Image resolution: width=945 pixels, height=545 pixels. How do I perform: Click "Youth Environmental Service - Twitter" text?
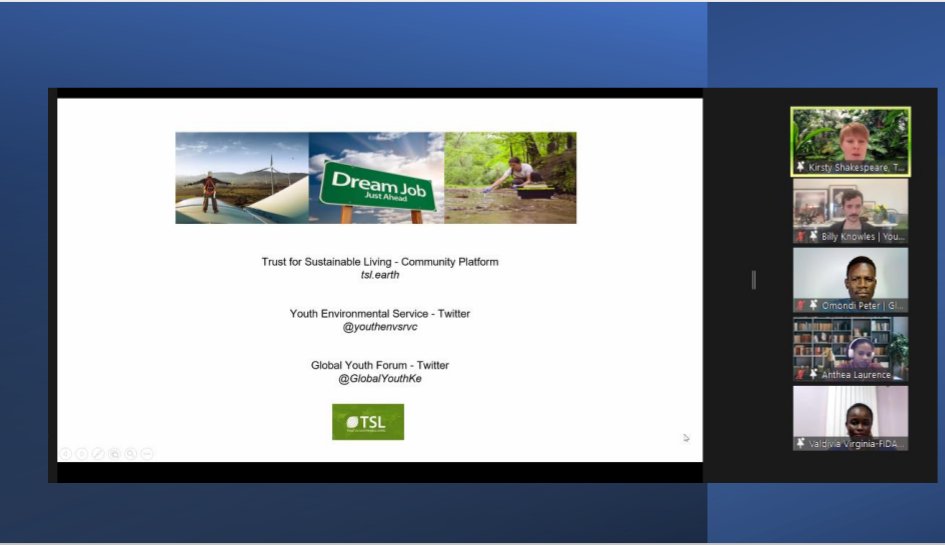pos(380,313)
